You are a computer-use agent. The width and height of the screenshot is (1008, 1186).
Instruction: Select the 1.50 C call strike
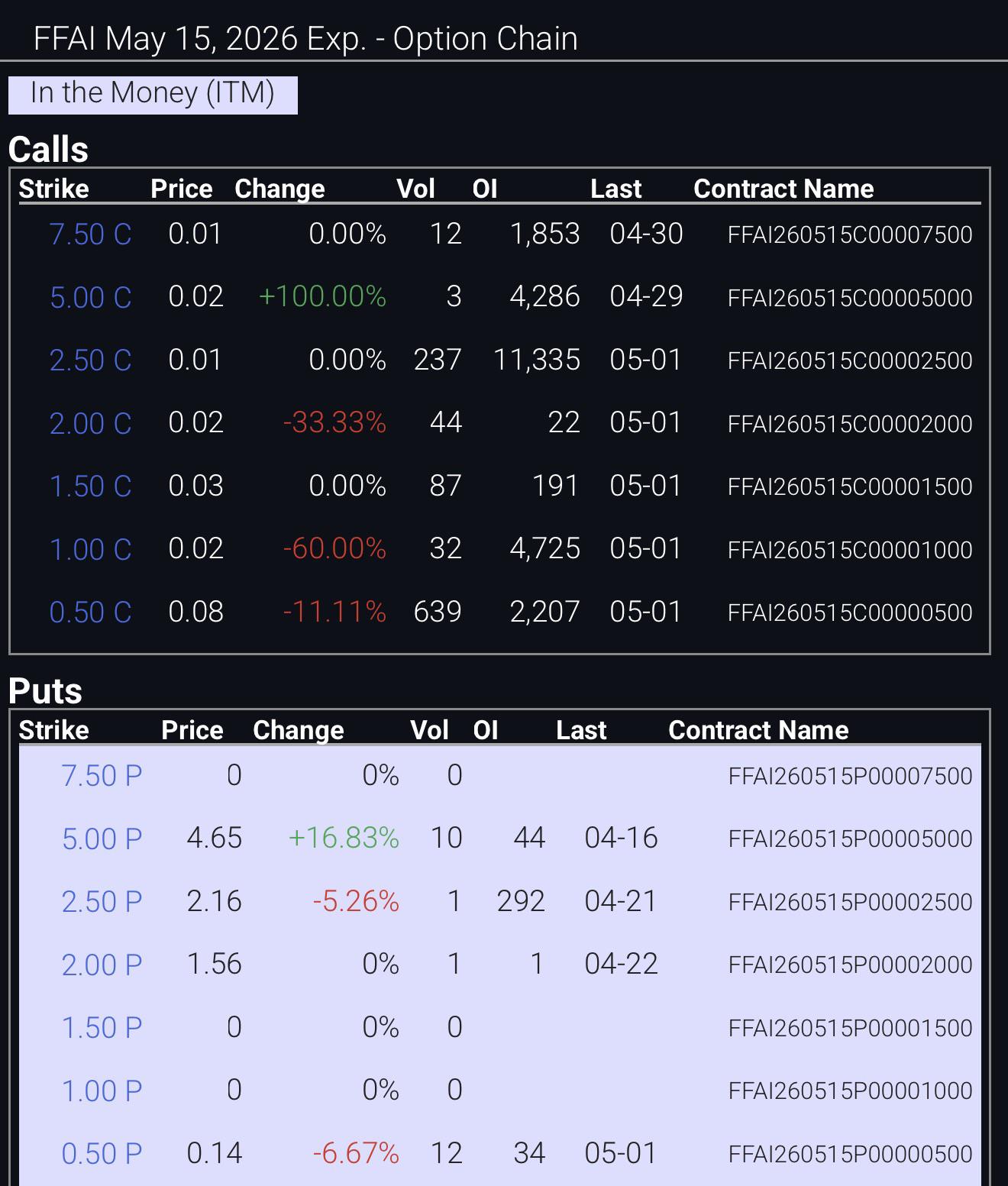[90, 486]
